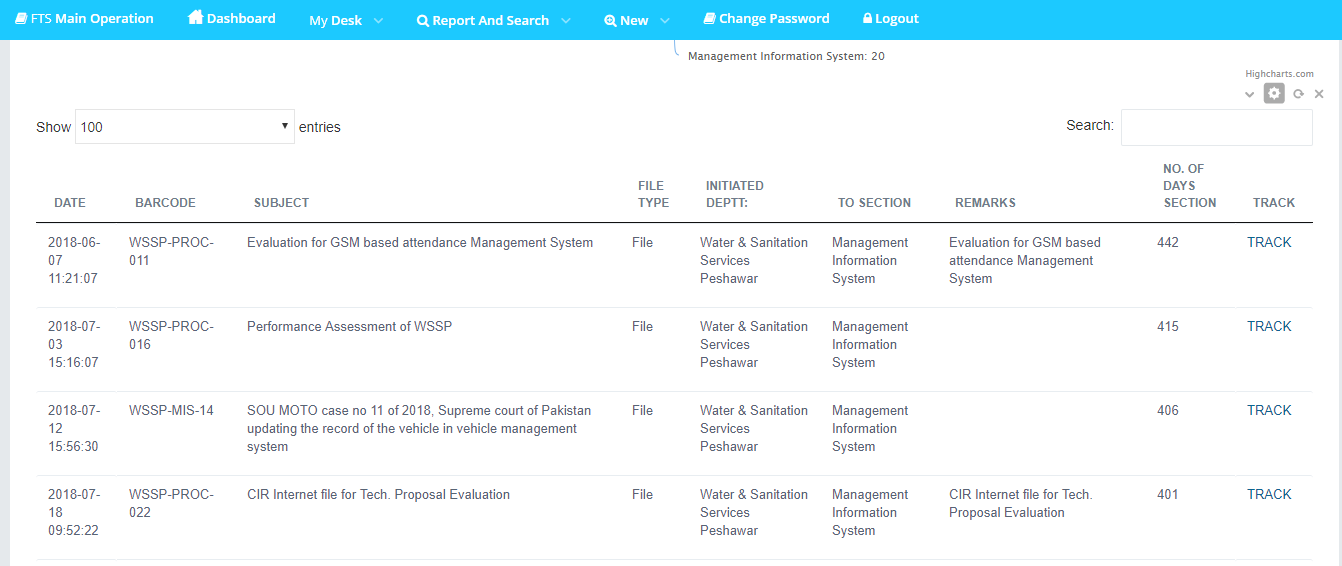
Task: Open the show entries dropdown
Action: coord(185,127)
